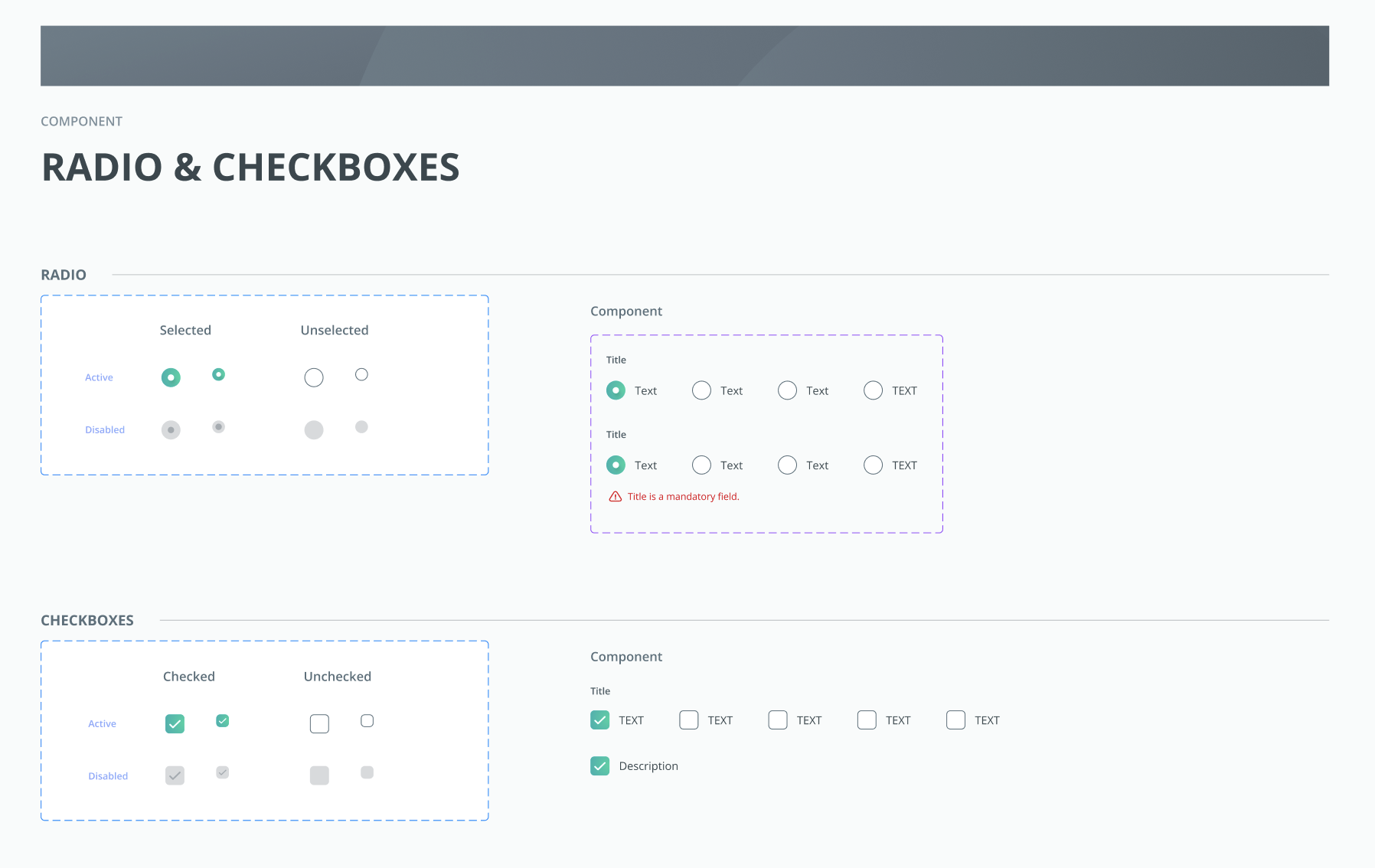The height and width of the screenshot is (868, 1375).
Task: Click the large active checked checkbox sample
Action: click(x=175, y=724)
